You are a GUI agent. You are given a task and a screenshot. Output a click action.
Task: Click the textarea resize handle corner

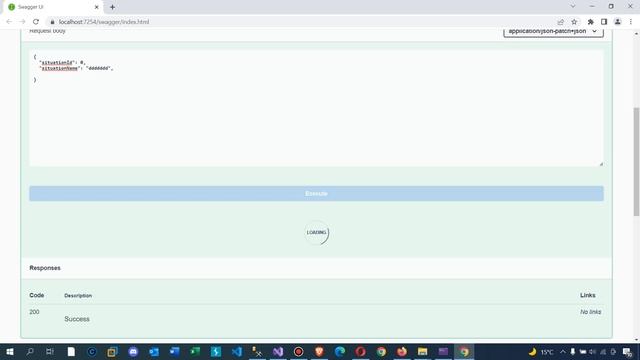coord(601,164)
